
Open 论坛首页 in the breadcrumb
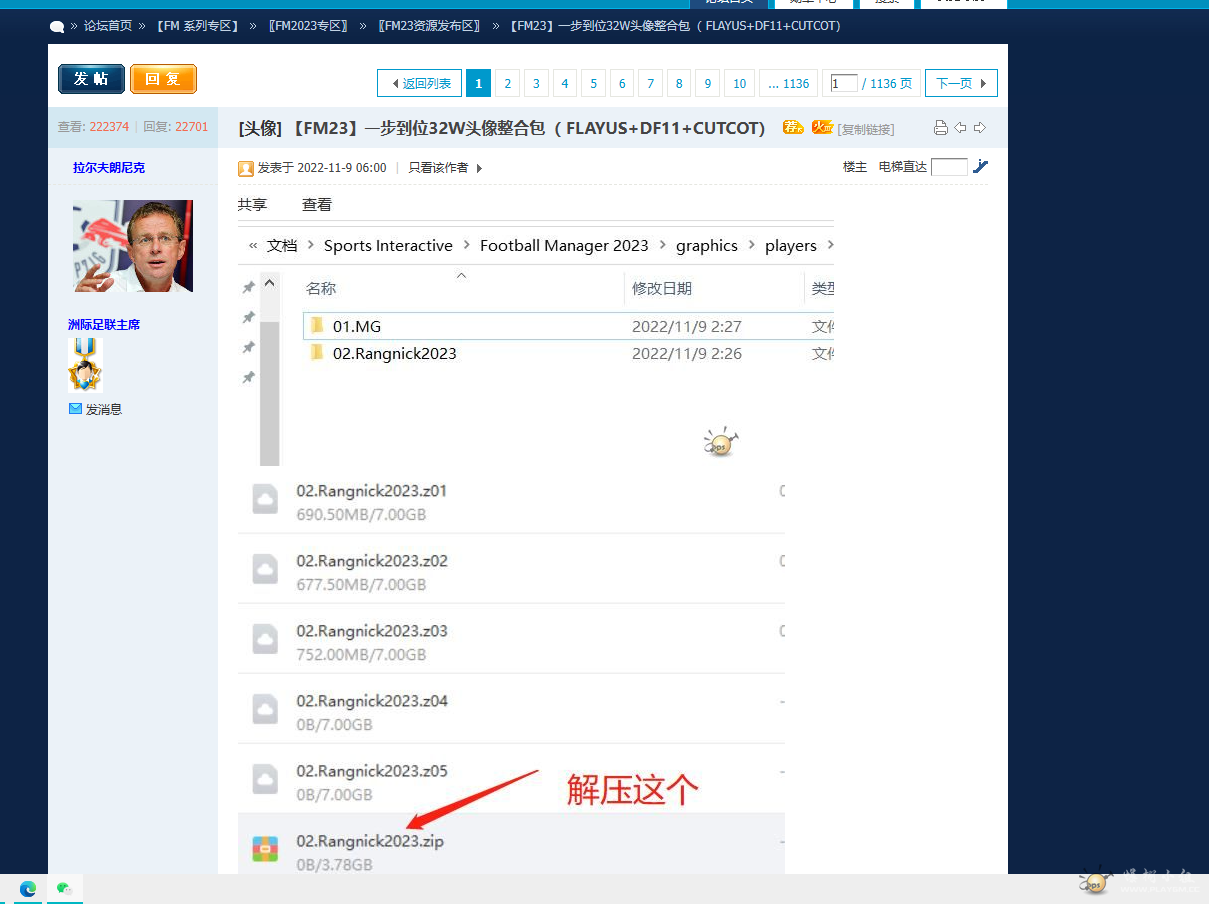click(108, 25)
